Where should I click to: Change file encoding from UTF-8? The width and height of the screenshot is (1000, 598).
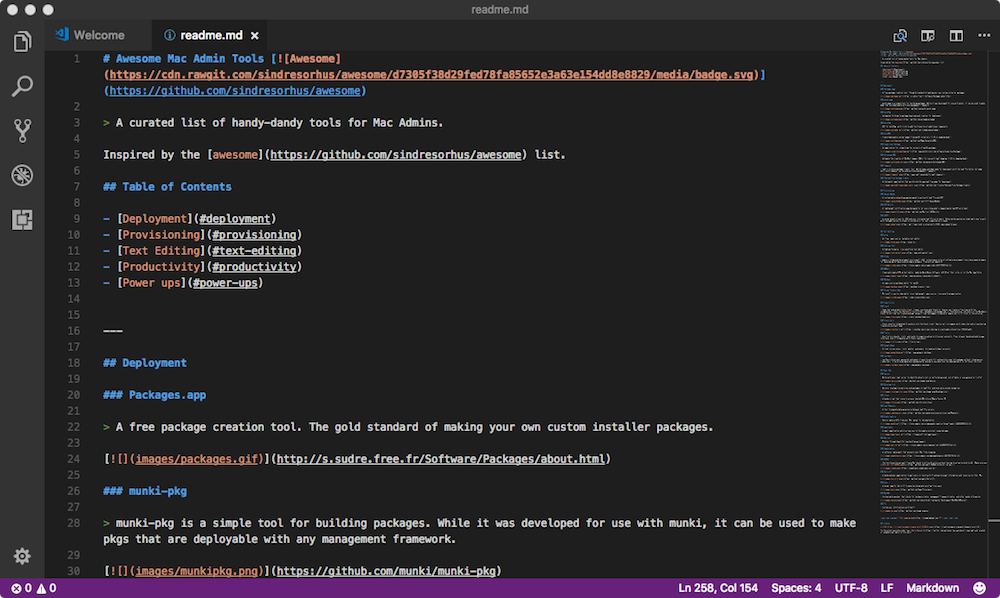850,588
